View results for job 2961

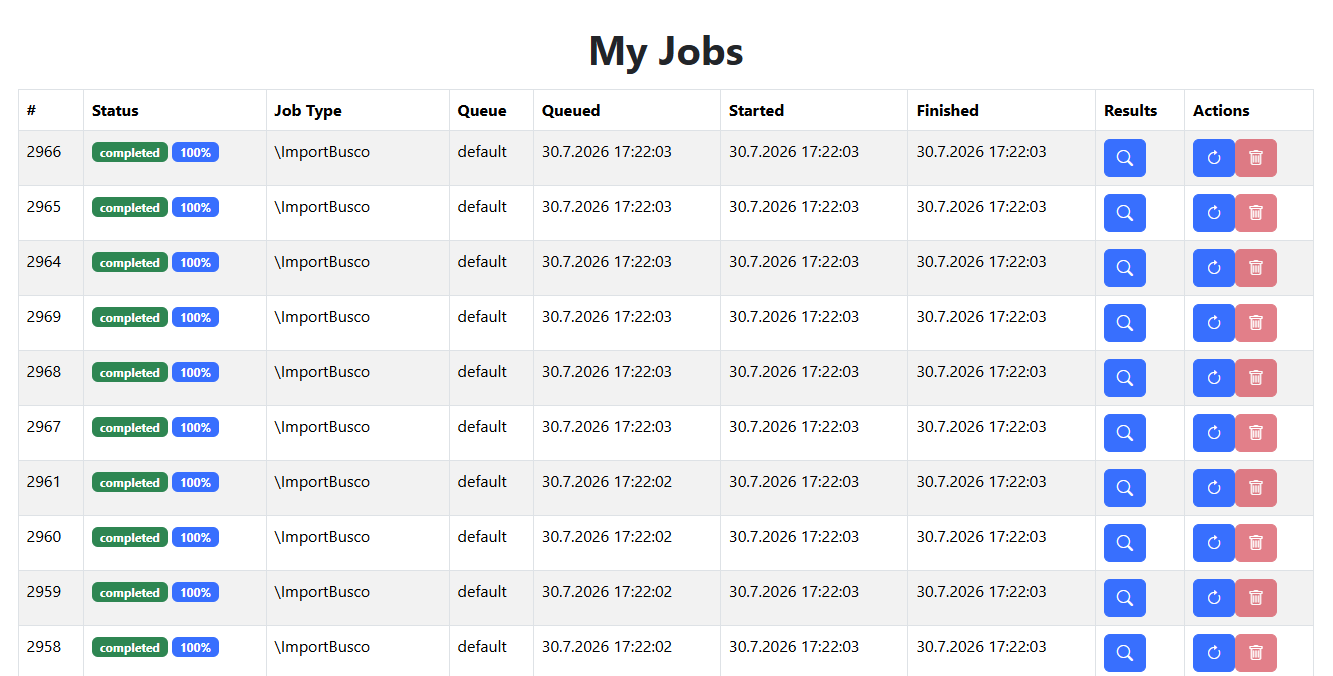click(x=1124, y=488)
